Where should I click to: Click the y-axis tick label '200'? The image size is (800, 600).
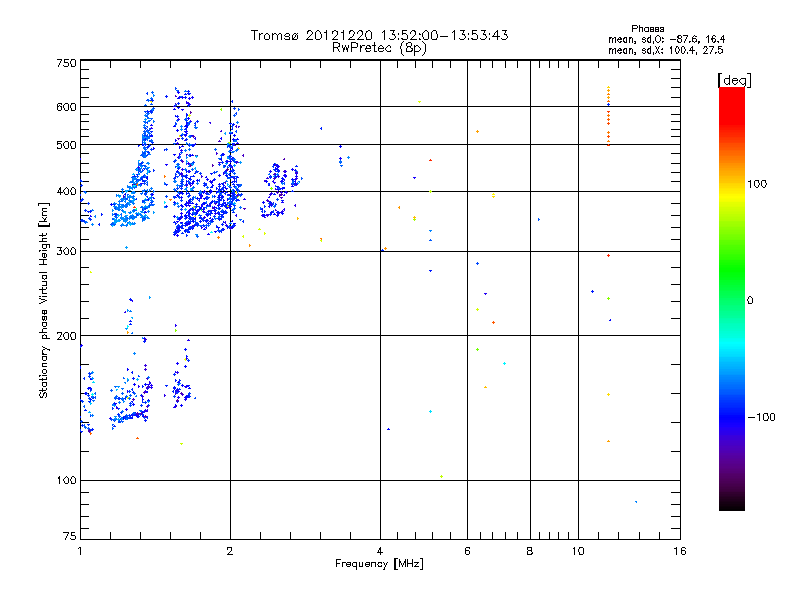pos(67,336)
